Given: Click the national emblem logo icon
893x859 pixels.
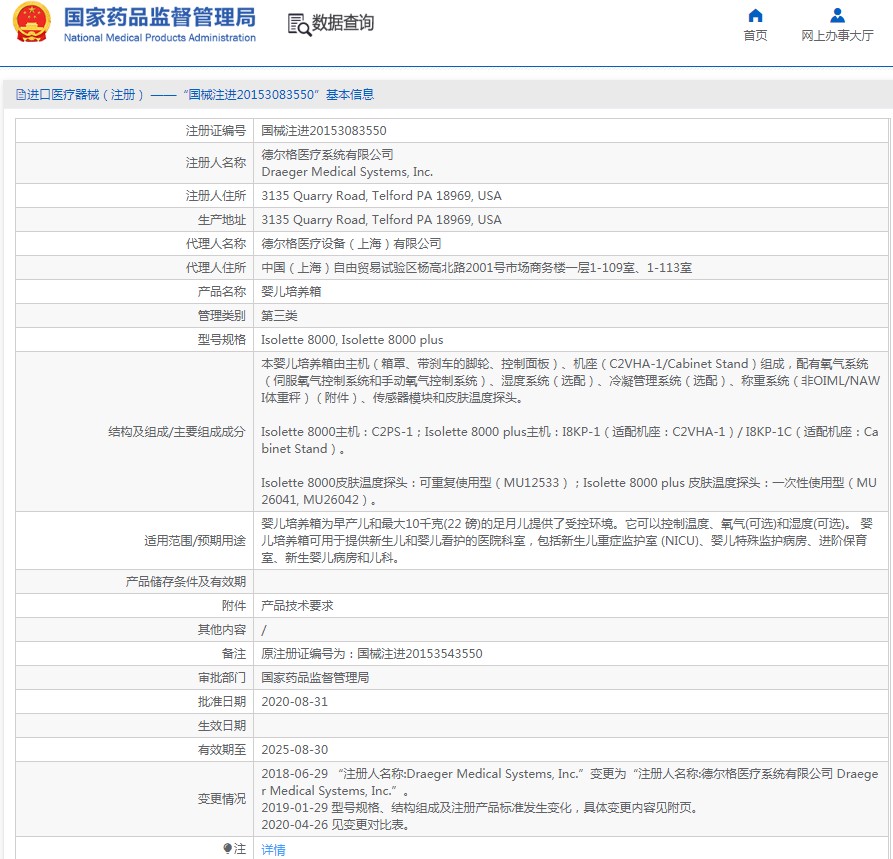Looking at the screenshot, I should pos(32,22).
